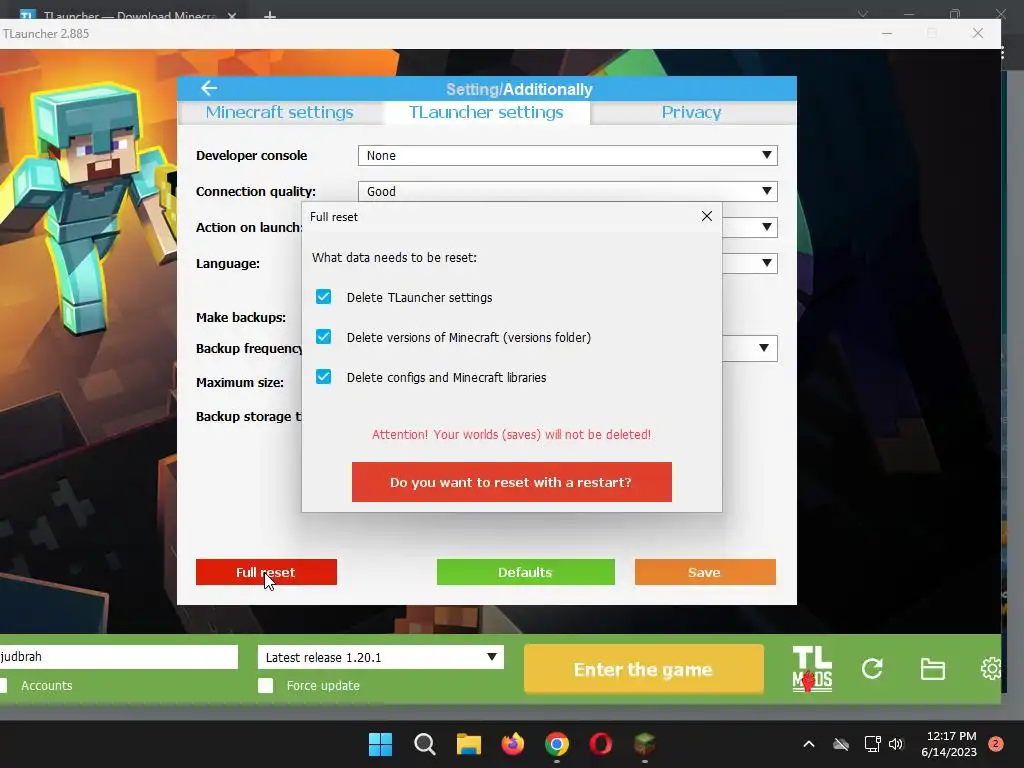The width and height of the screenshot is (1024, 768).
Task: Open TL Mods icon in bottom bar
Action: pos(812,669)
